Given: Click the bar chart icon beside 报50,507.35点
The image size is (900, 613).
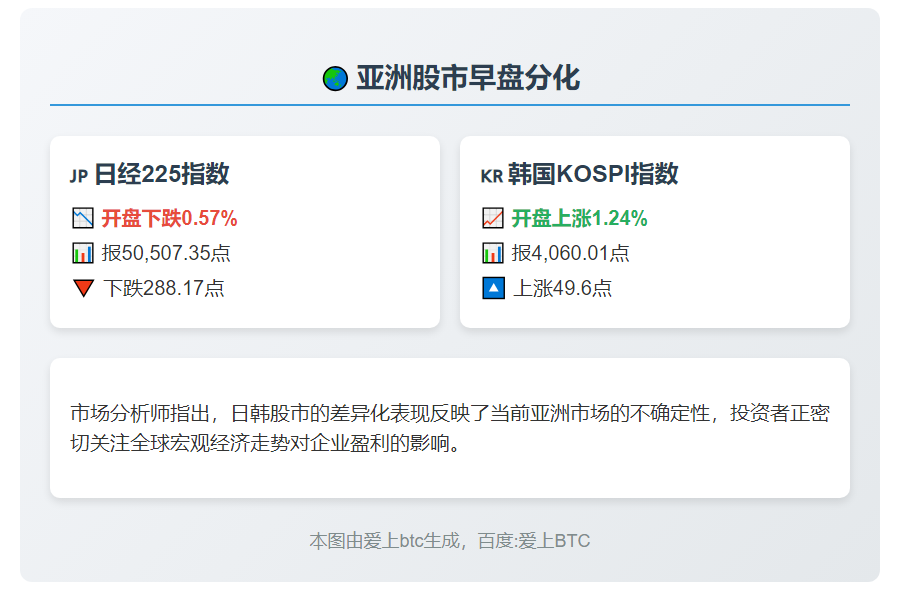Looking at the screenshot, I should click(x=83, y=253).
